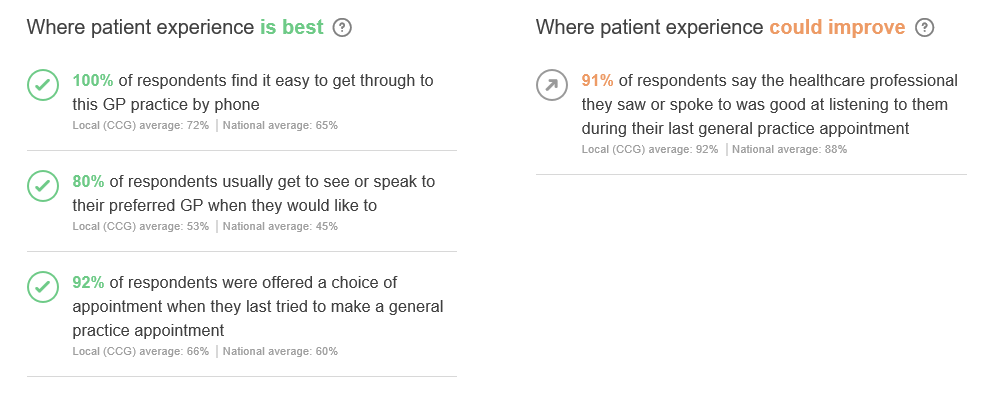Open help icon beside 'is best' heading

click(x=342, y=28)
